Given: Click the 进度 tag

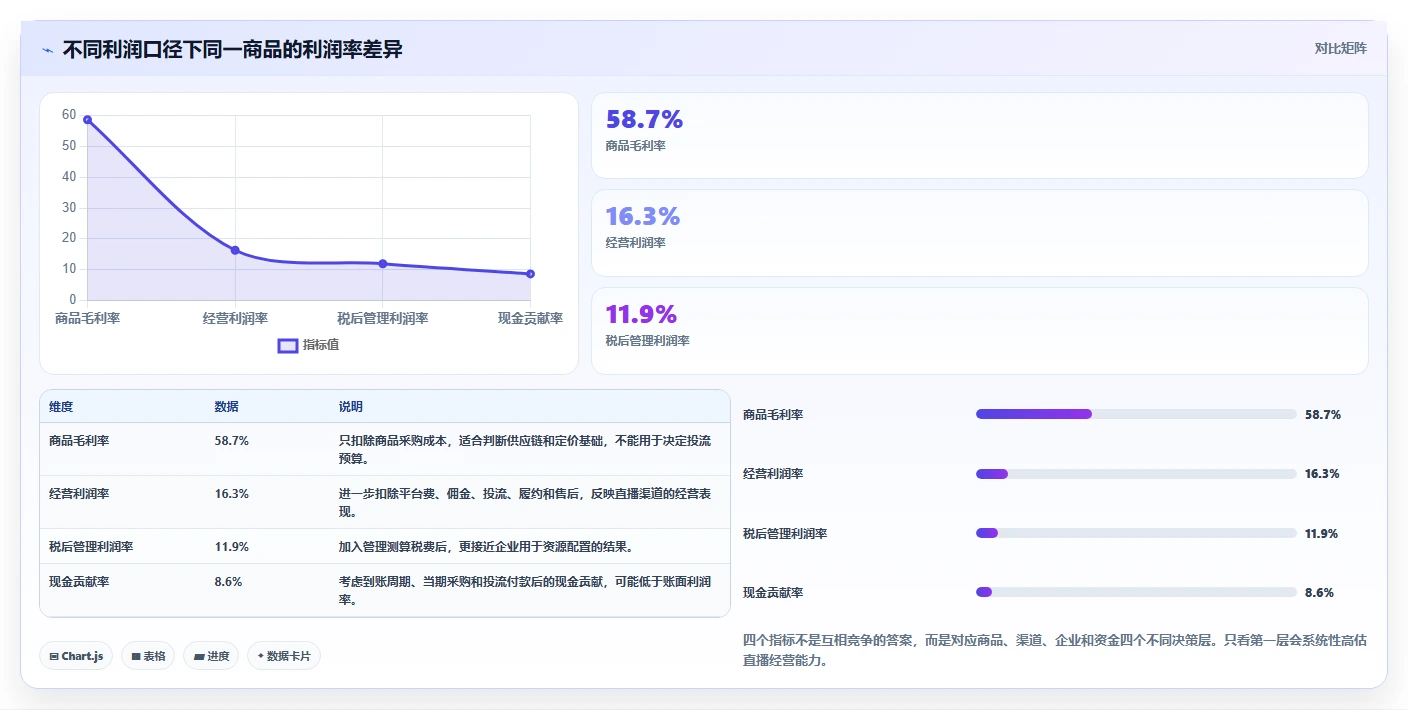Looking at the screenshot, I should (x=211, y=656).
